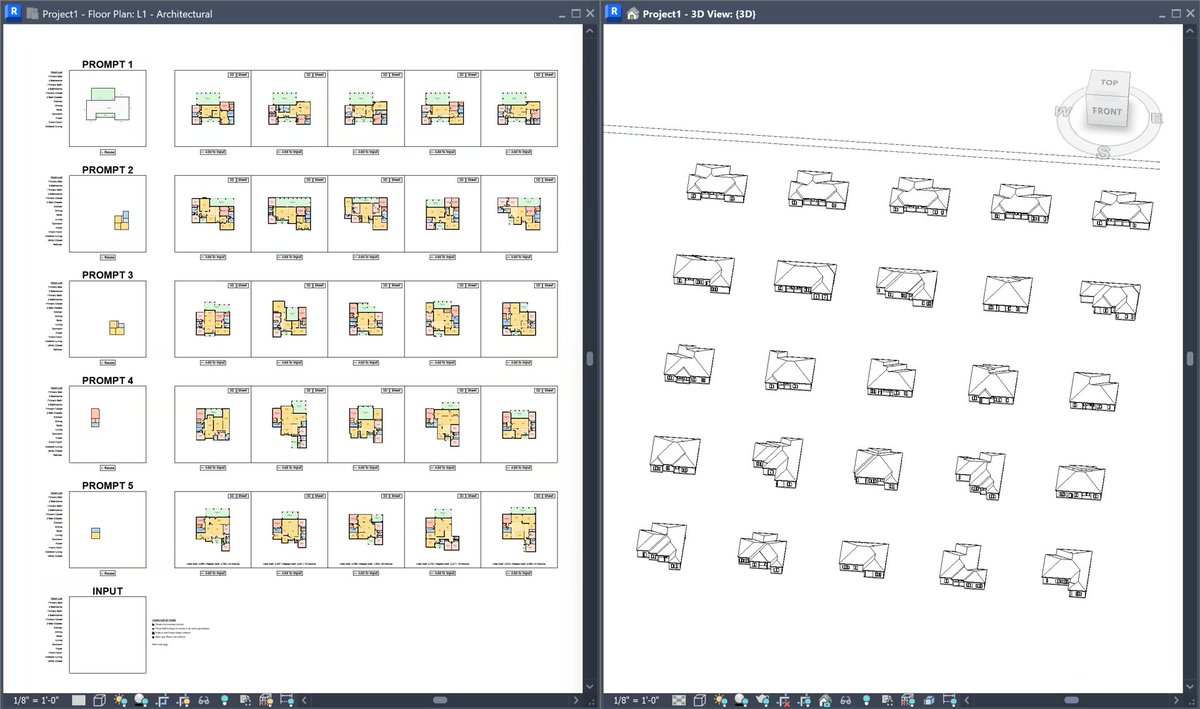
Task: Select the PROMPT 2 sketch with yellow and blue rooms
Action: pos(108,214)
